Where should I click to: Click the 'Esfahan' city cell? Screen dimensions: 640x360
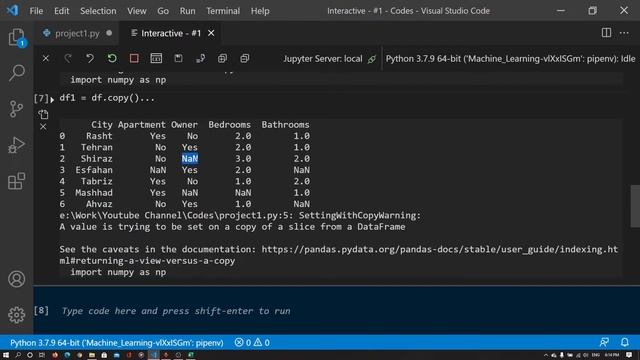point(94,170)
